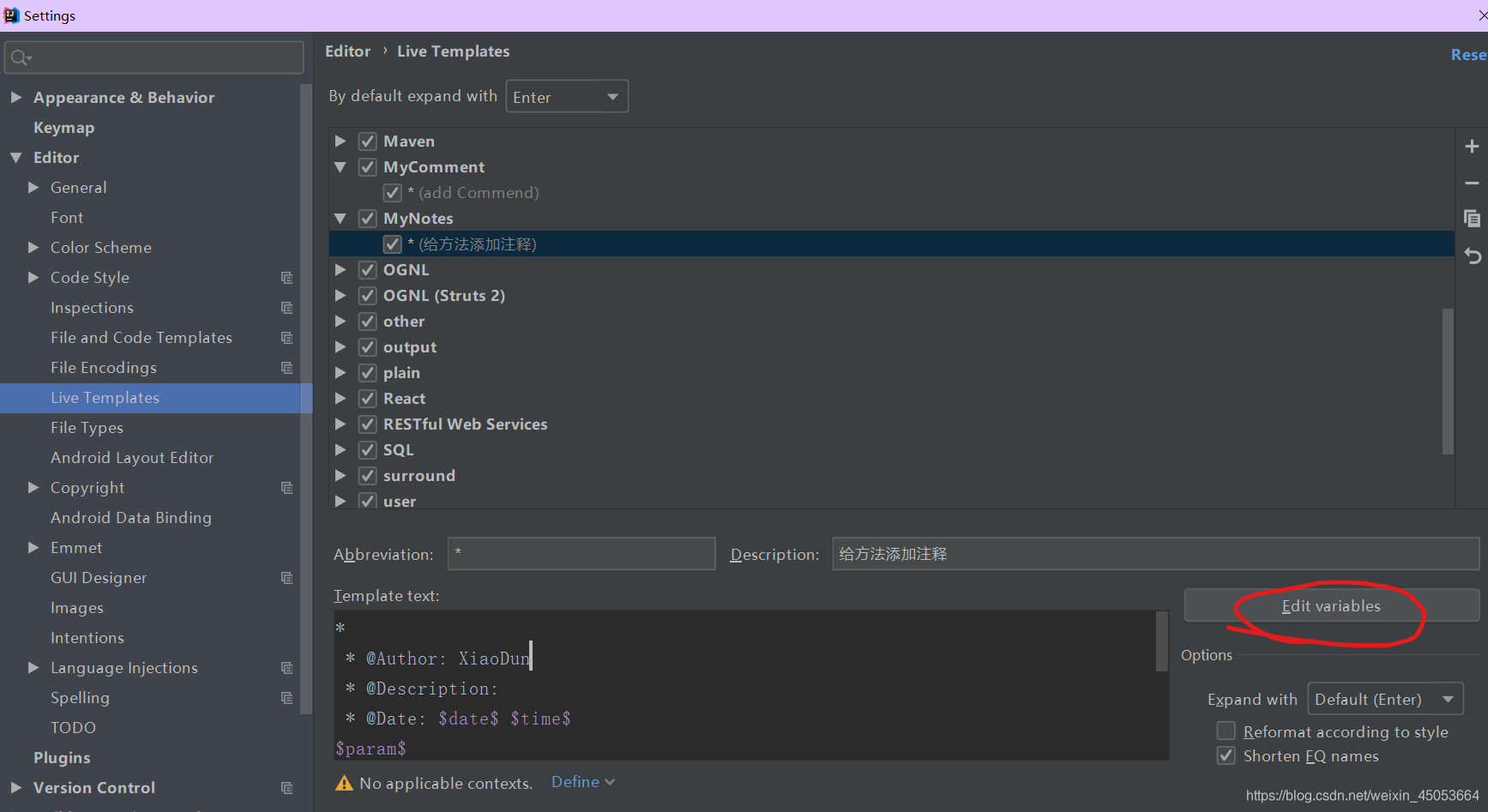
Task: Click the Reset link at top right
Action: click(x=1468, y=54)
